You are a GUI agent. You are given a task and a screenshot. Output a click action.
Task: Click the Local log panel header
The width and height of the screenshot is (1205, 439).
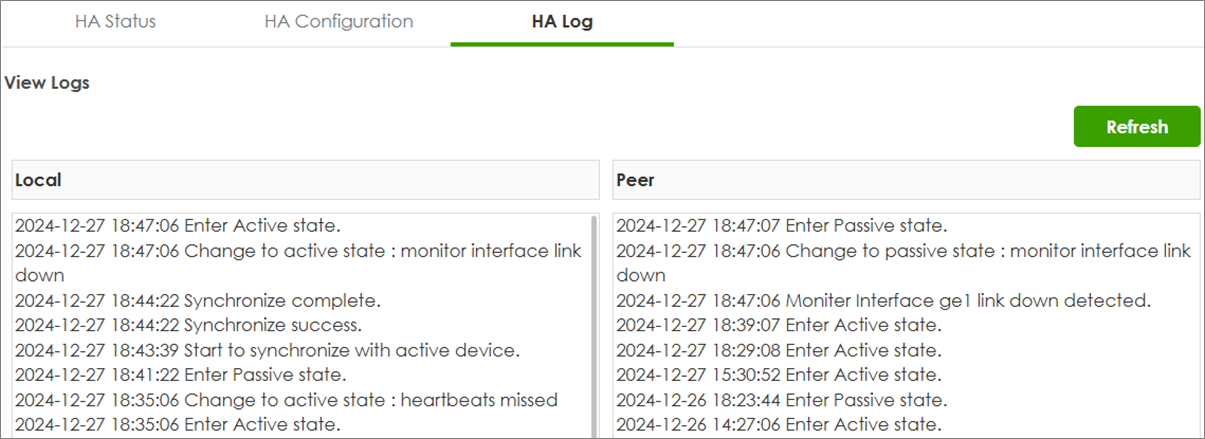[305, 180]
